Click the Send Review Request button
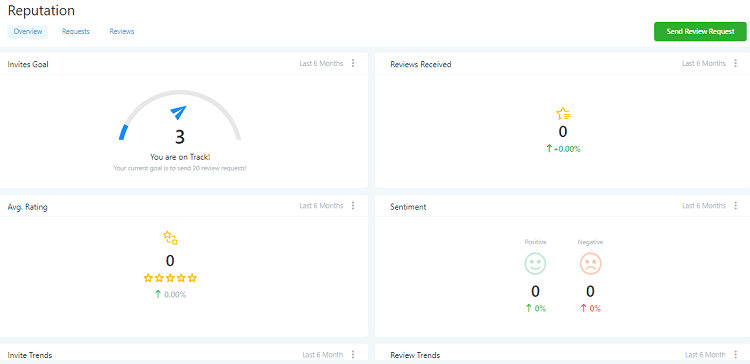The height and width of the screenshot is (364, 750). [700, 32]
